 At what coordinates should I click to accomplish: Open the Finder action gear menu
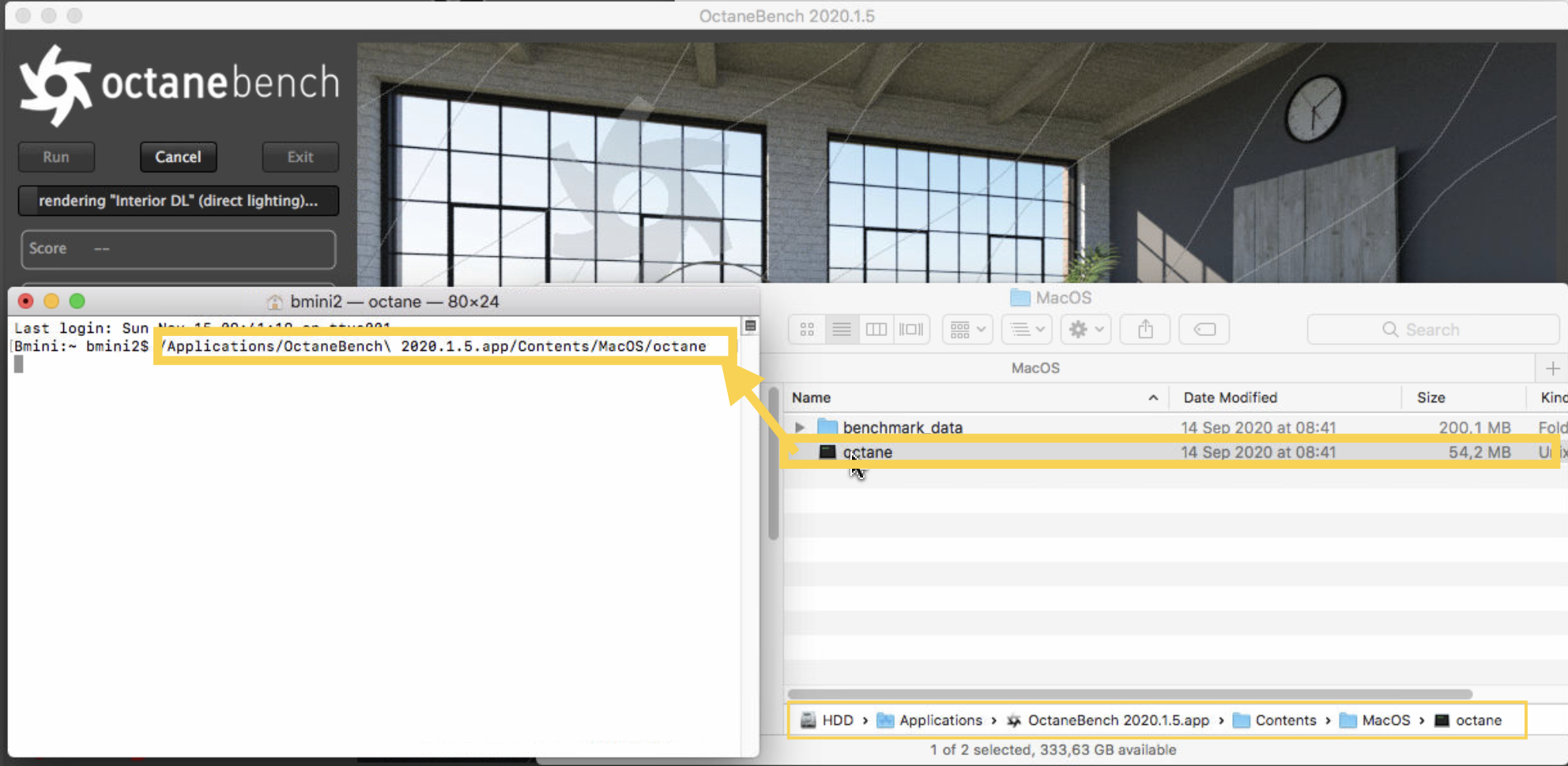tap(1086, 330)
